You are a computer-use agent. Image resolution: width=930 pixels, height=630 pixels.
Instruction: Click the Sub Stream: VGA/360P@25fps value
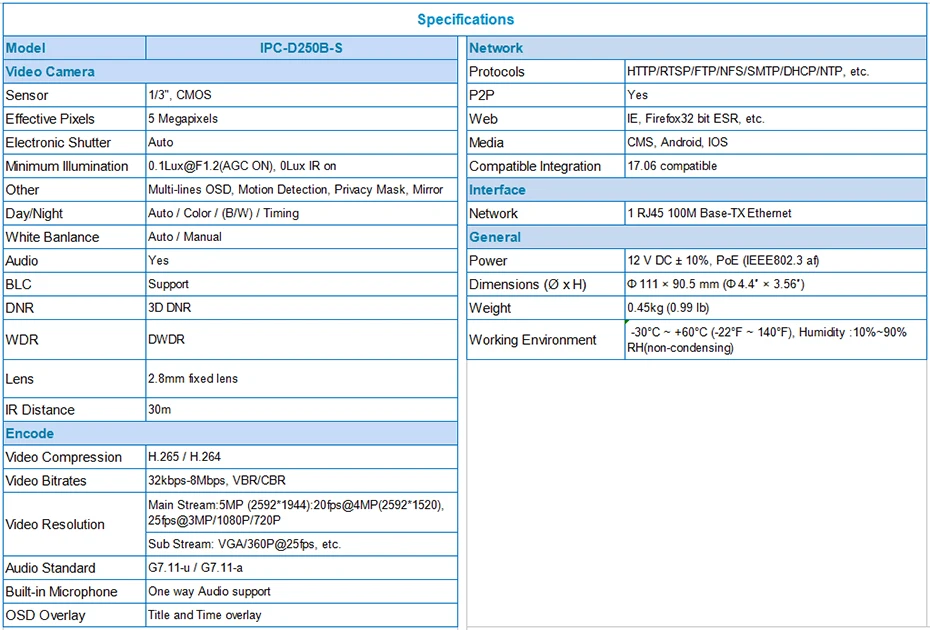(244, 544)
